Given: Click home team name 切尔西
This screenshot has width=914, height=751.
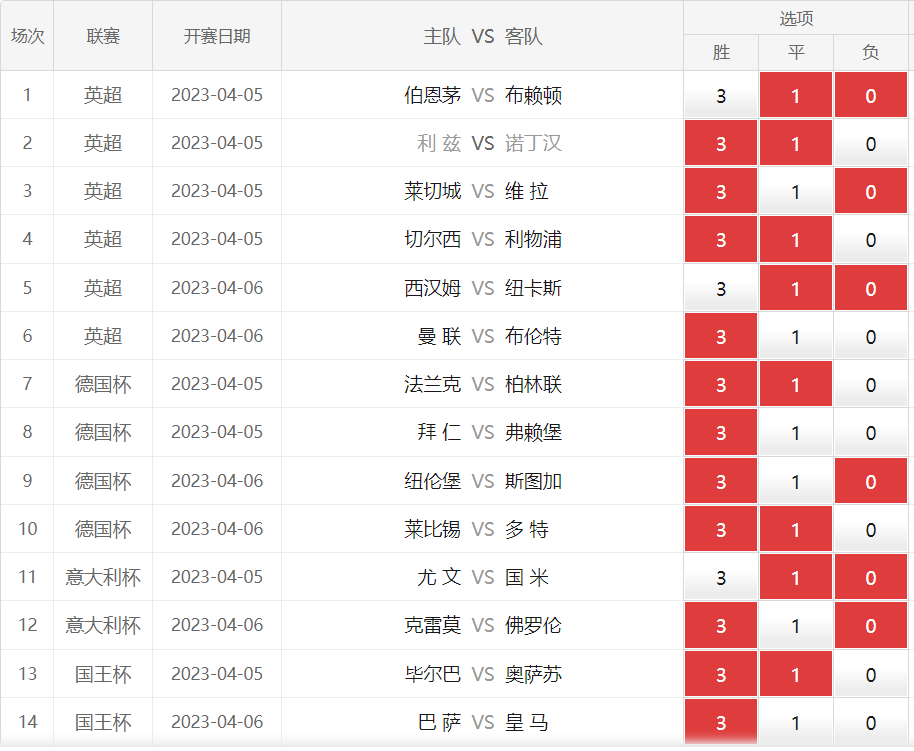Looking at the screenshot, I should (433, 239).
